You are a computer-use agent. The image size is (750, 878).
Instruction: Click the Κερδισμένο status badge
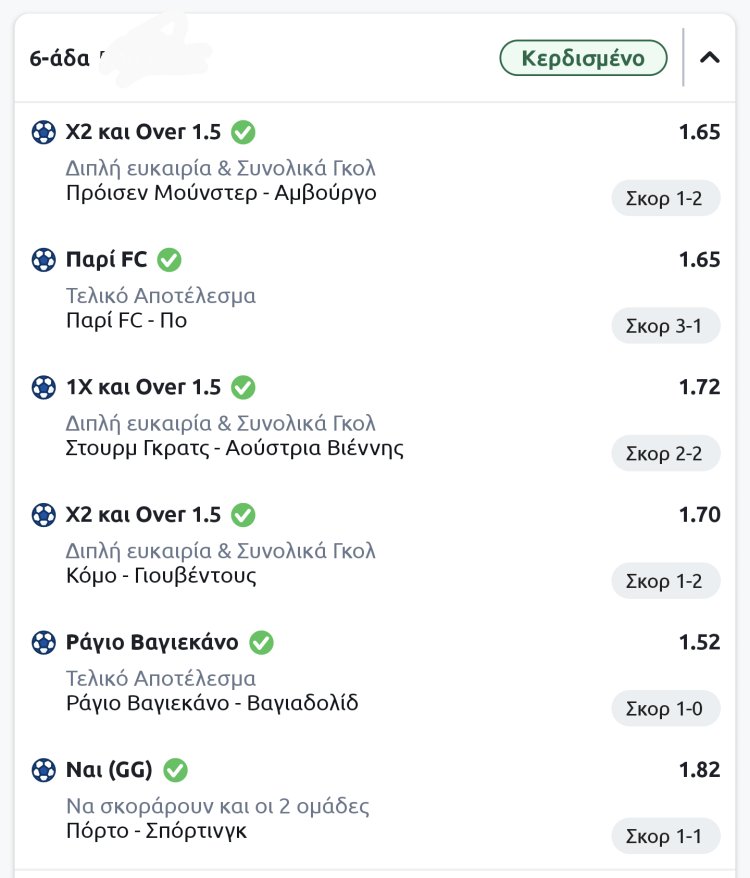pyautogui.click(x=584, y=58)
